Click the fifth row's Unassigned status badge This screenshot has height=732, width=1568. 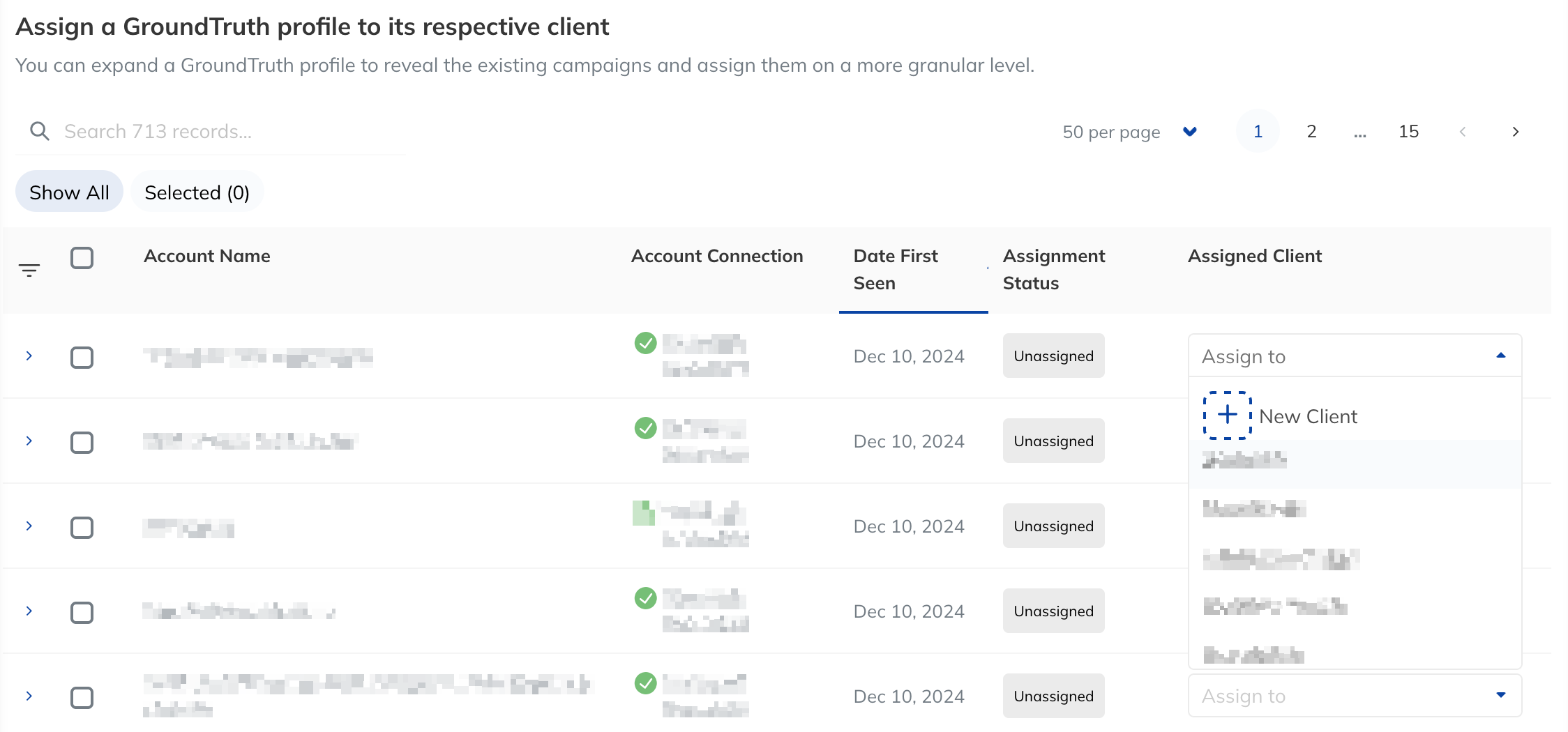pos(1054,696)
